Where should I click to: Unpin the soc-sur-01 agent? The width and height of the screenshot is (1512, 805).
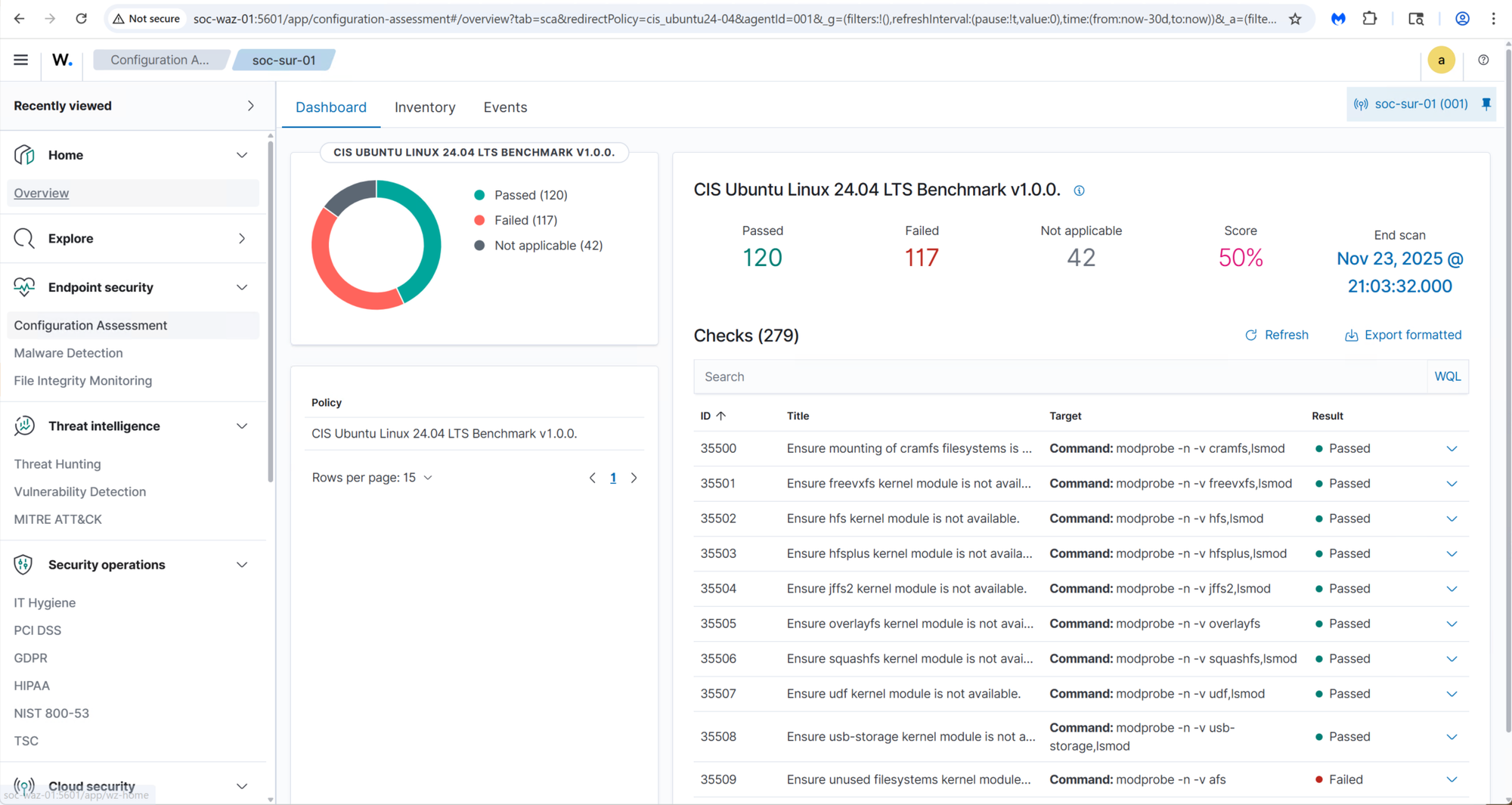coord(1486,104)
